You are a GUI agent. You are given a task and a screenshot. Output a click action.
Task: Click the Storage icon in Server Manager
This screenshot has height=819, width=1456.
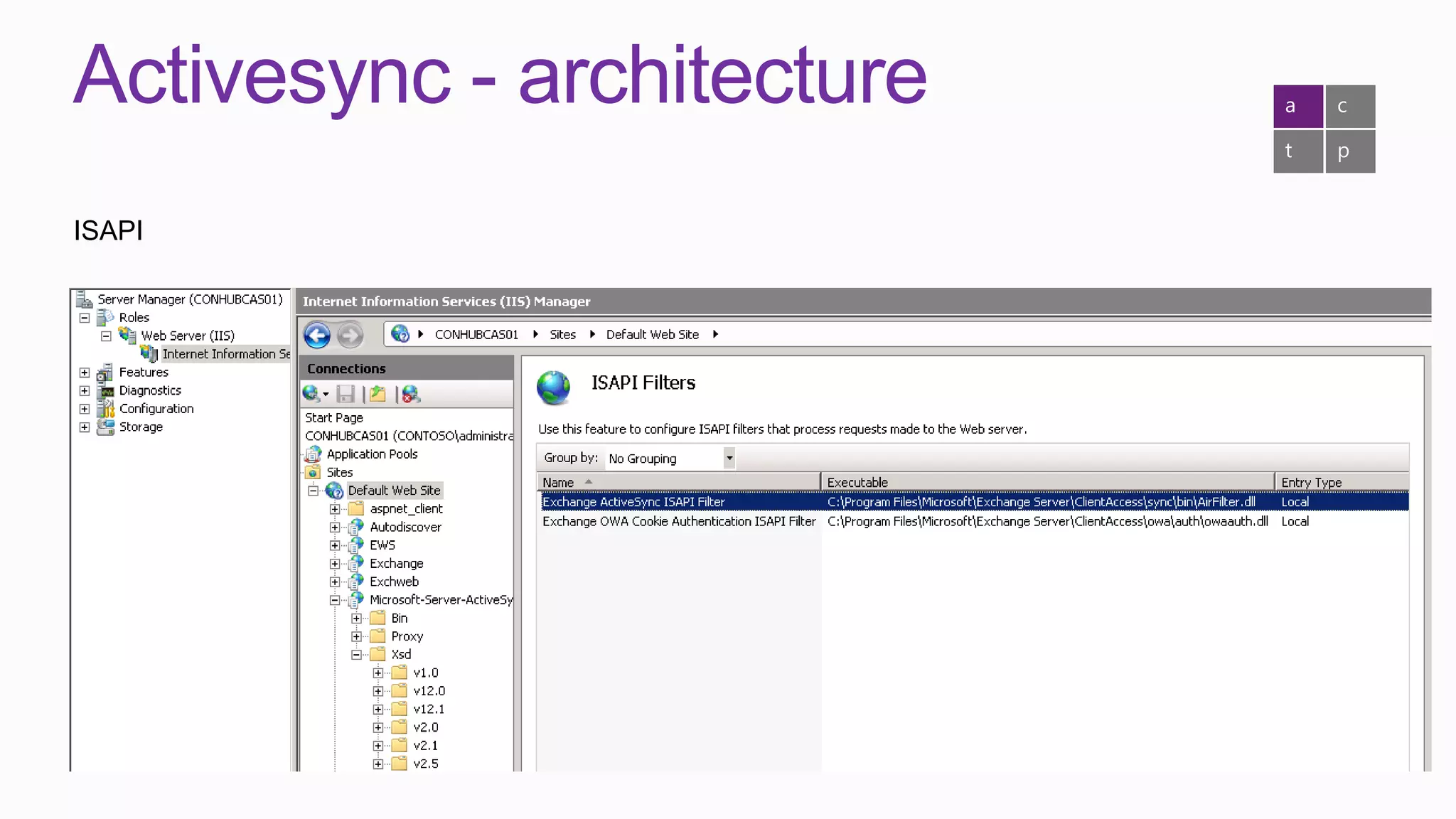(106, 427)
